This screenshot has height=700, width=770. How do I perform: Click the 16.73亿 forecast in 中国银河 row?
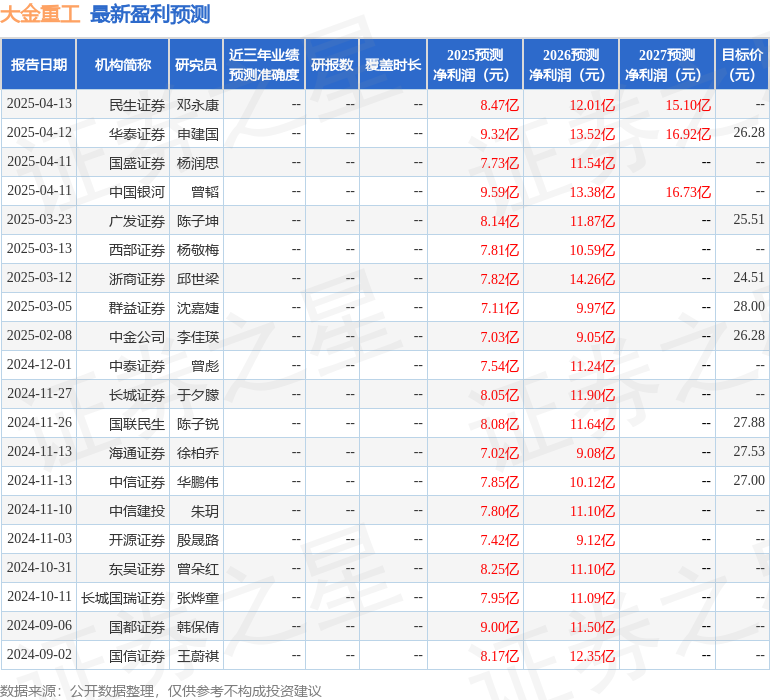(688, 191)
